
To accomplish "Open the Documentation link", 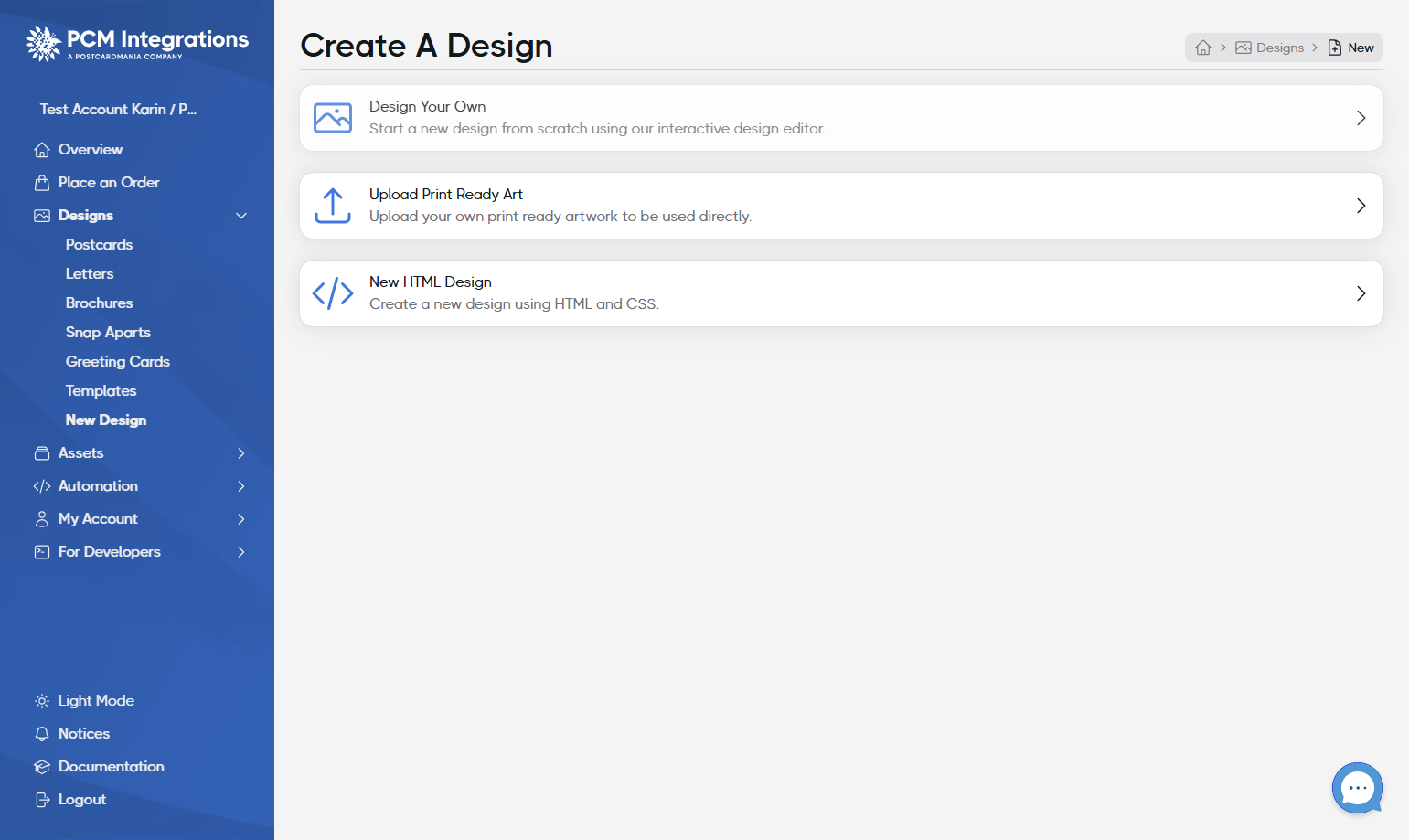I will click(112, 767).
